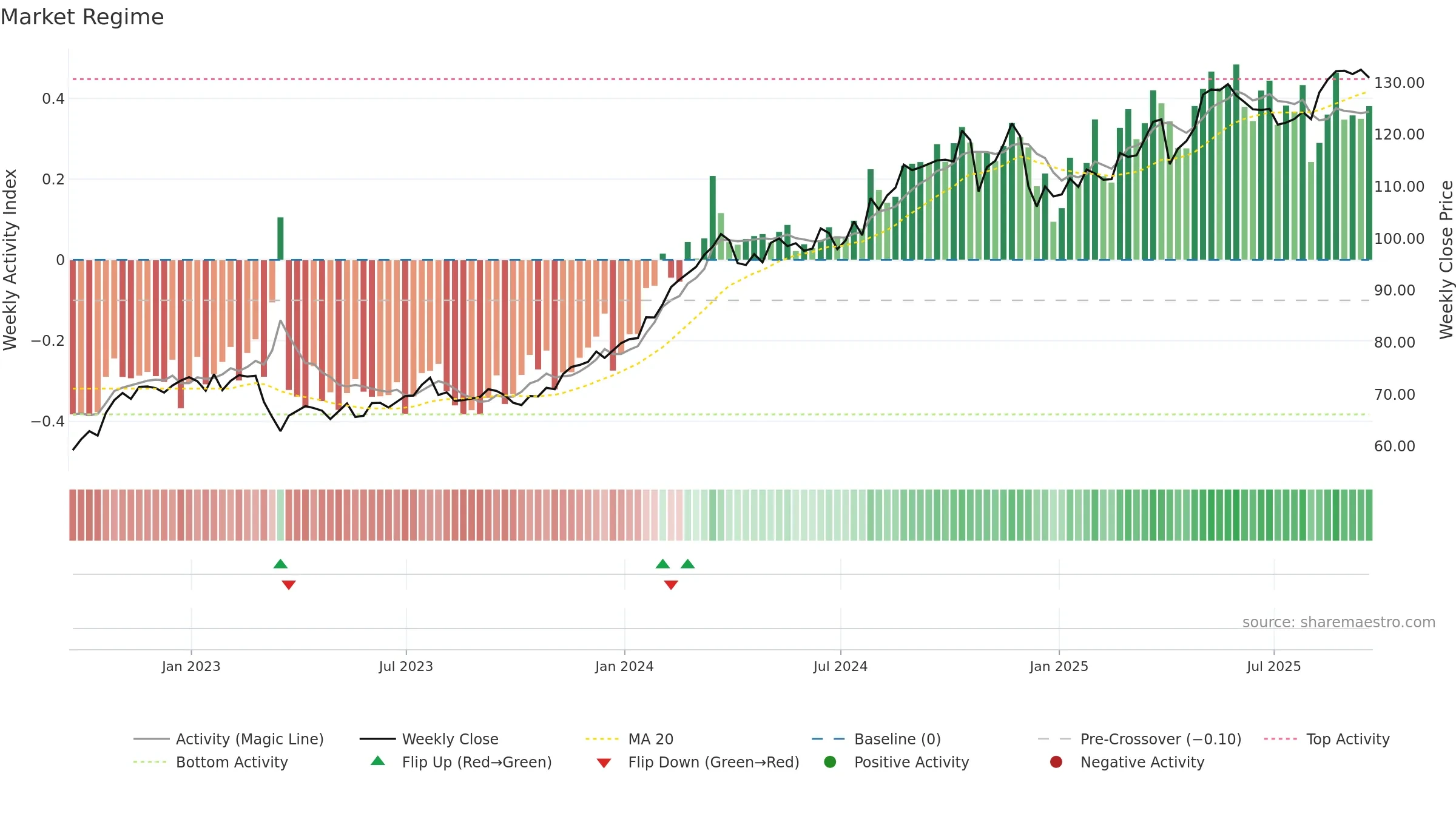
Task: Toggle Top Activity legend entry
Action: tap(1327, 739)
